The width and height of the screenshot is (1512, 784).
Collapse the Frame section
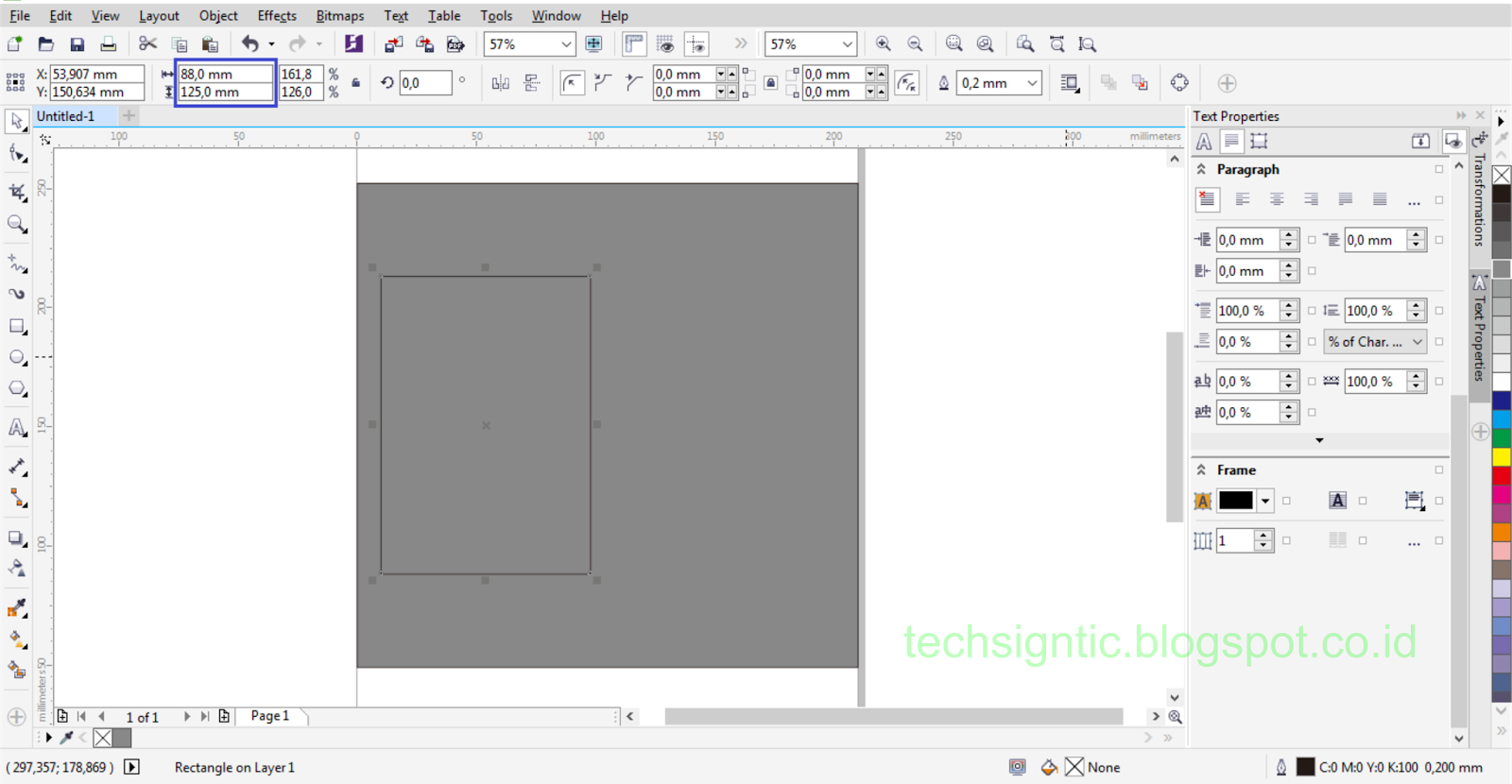click(x=1201, y=469)
